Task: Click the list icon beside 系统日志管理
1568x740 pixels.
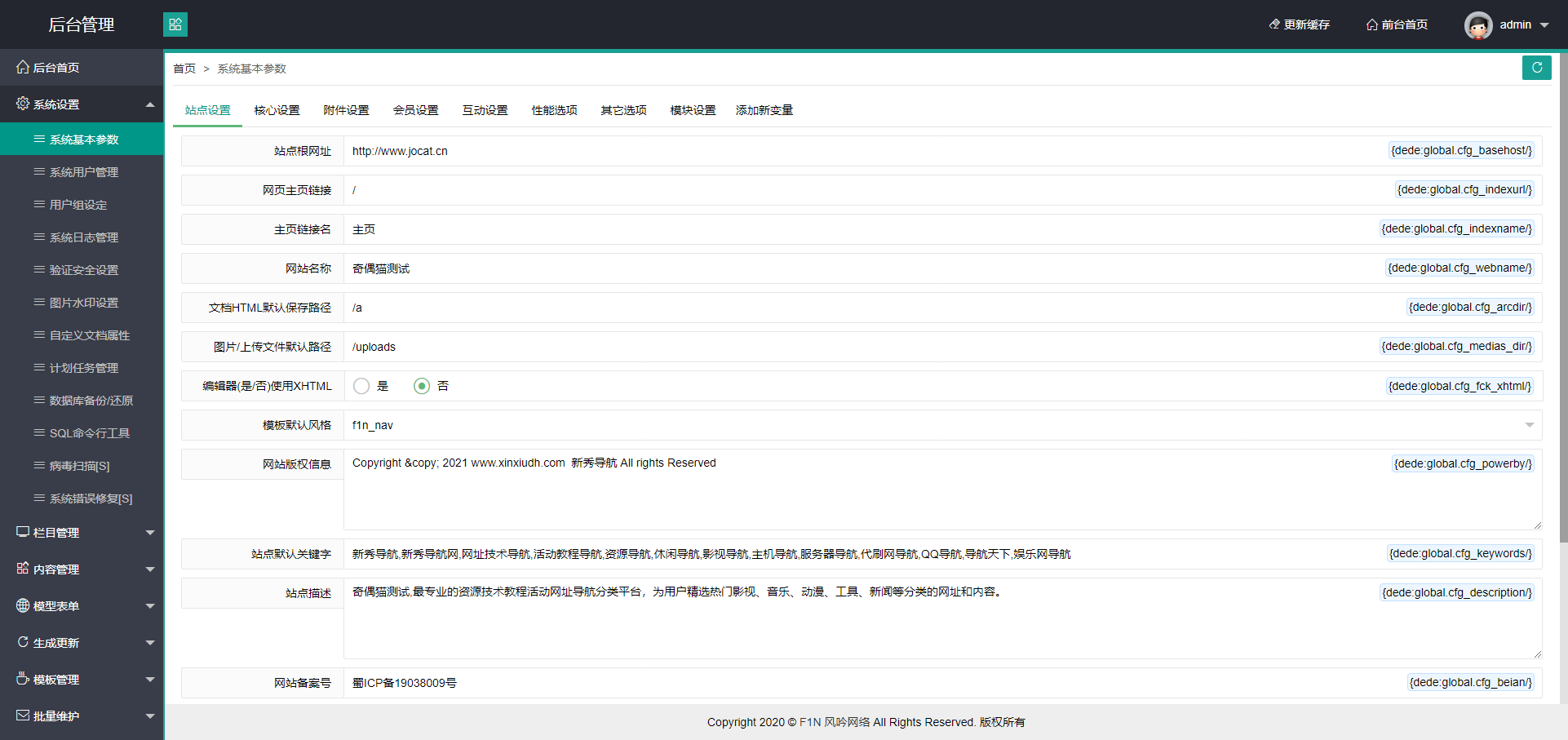Action: tap(39, 237)
